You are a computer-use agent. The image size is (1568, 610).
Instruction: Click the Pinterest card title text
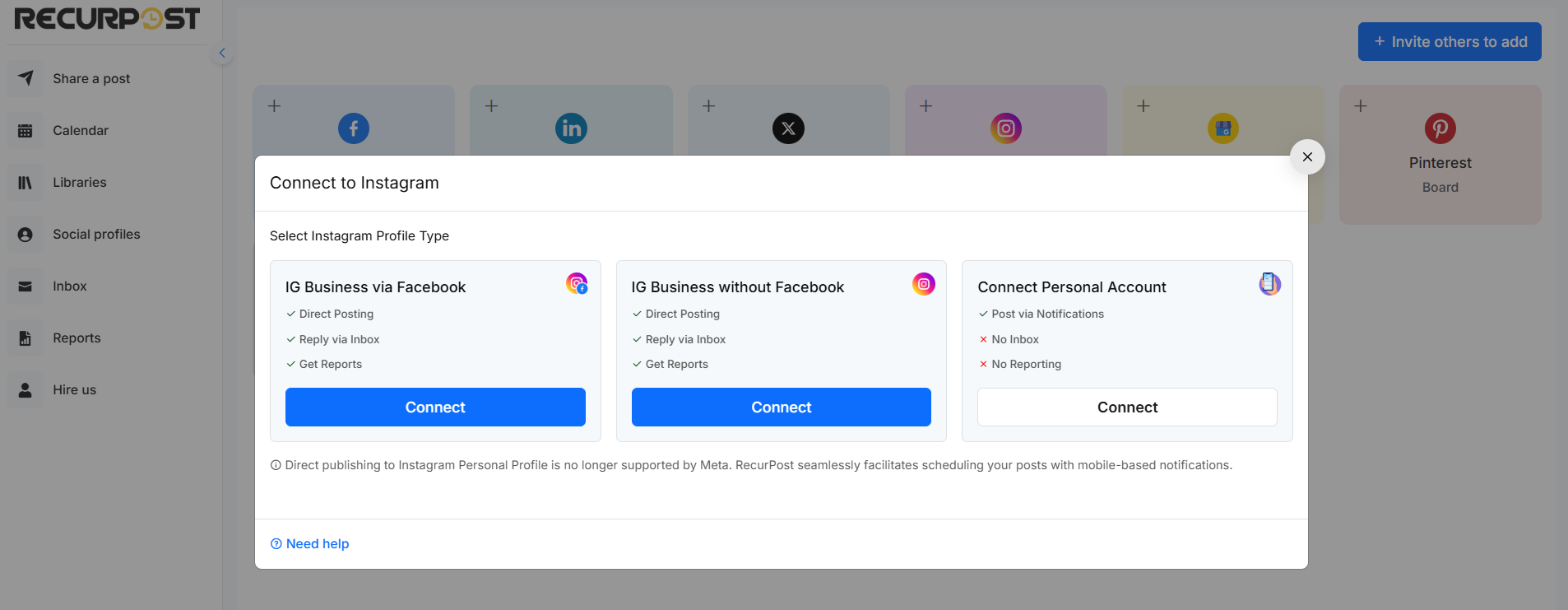(1440, 163)
